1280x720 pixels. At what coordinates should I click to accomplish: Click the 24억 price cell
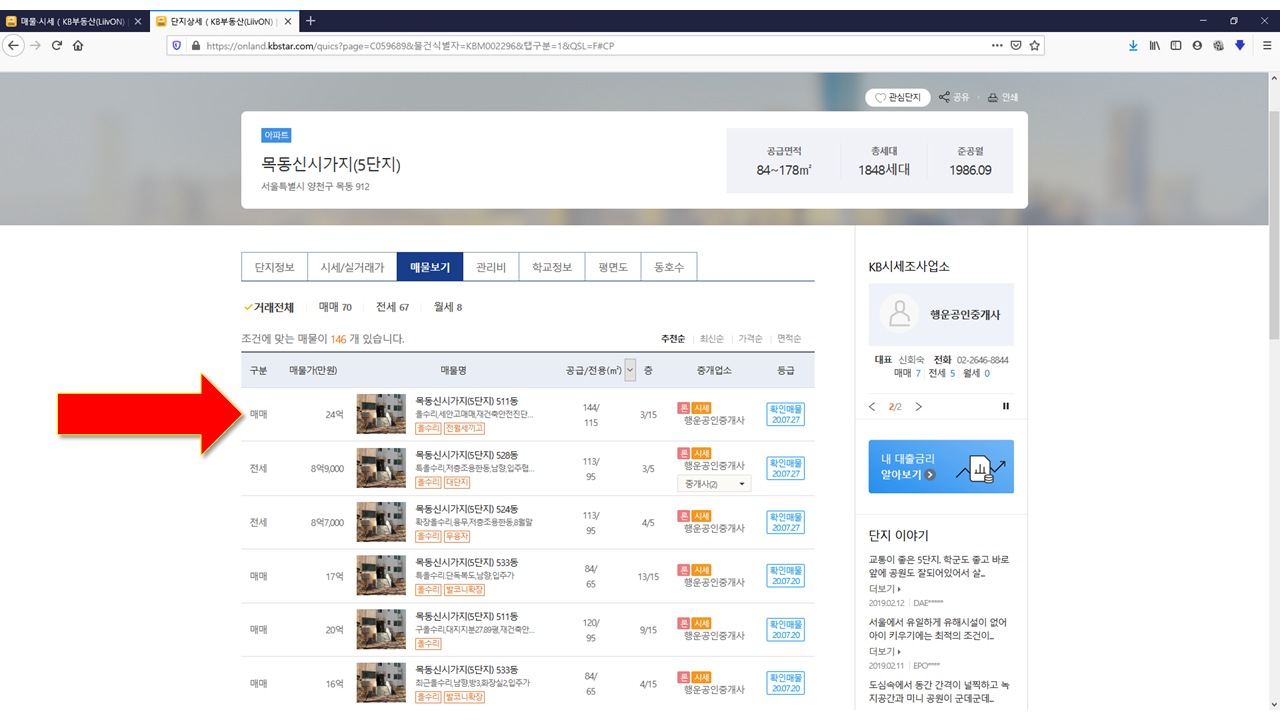(x=334, y=414)
